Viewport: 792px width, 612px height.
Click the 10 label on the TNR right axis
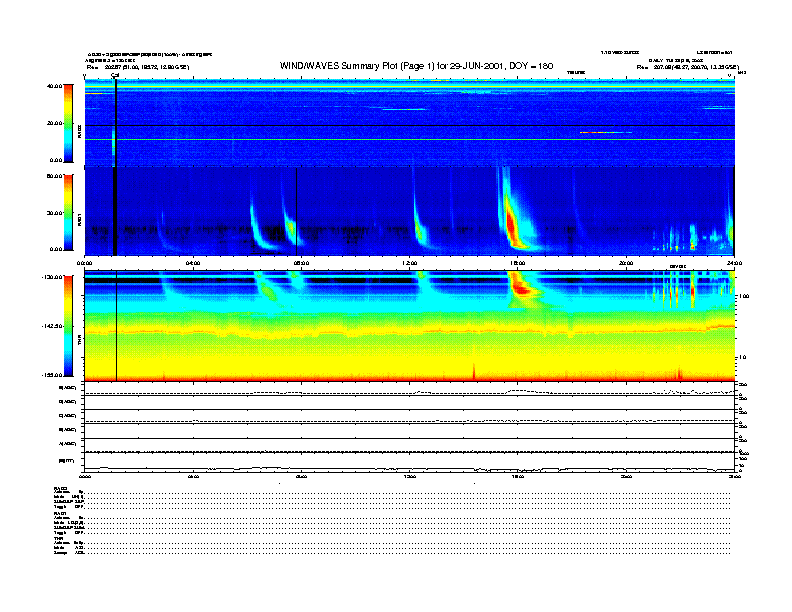(742, 357)
